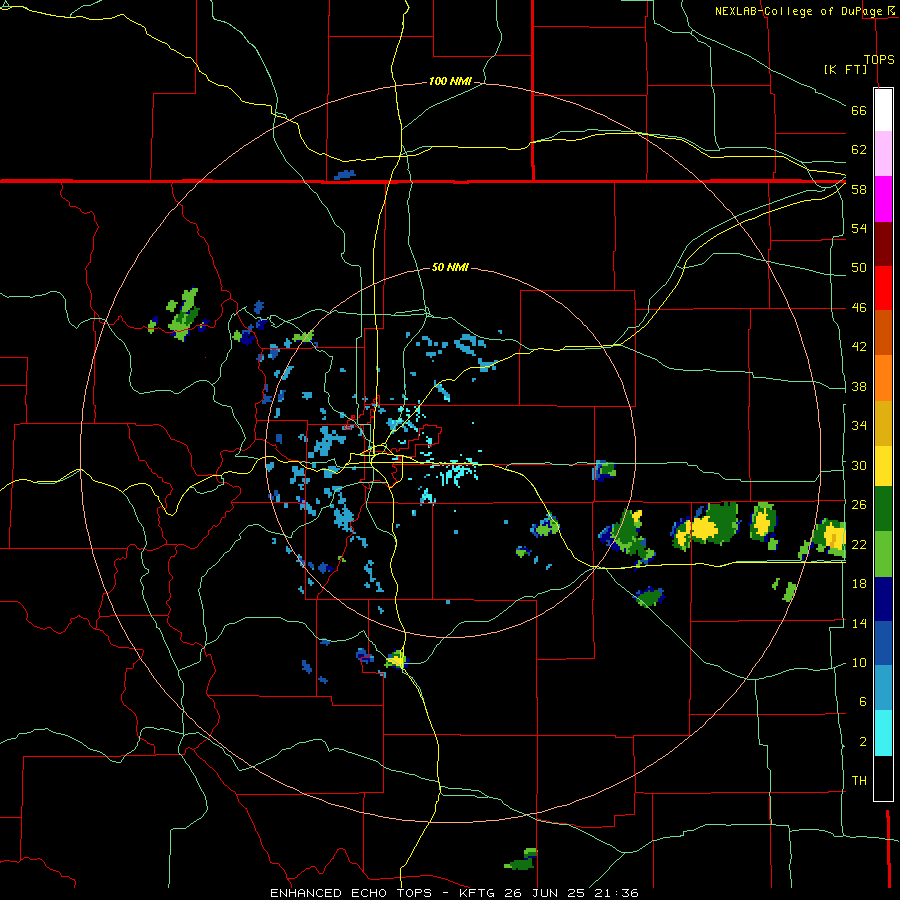The height and width of the screenshot is (900, 900).
Task: Click the "22" scale label
Action: click(x=859, y=544)
